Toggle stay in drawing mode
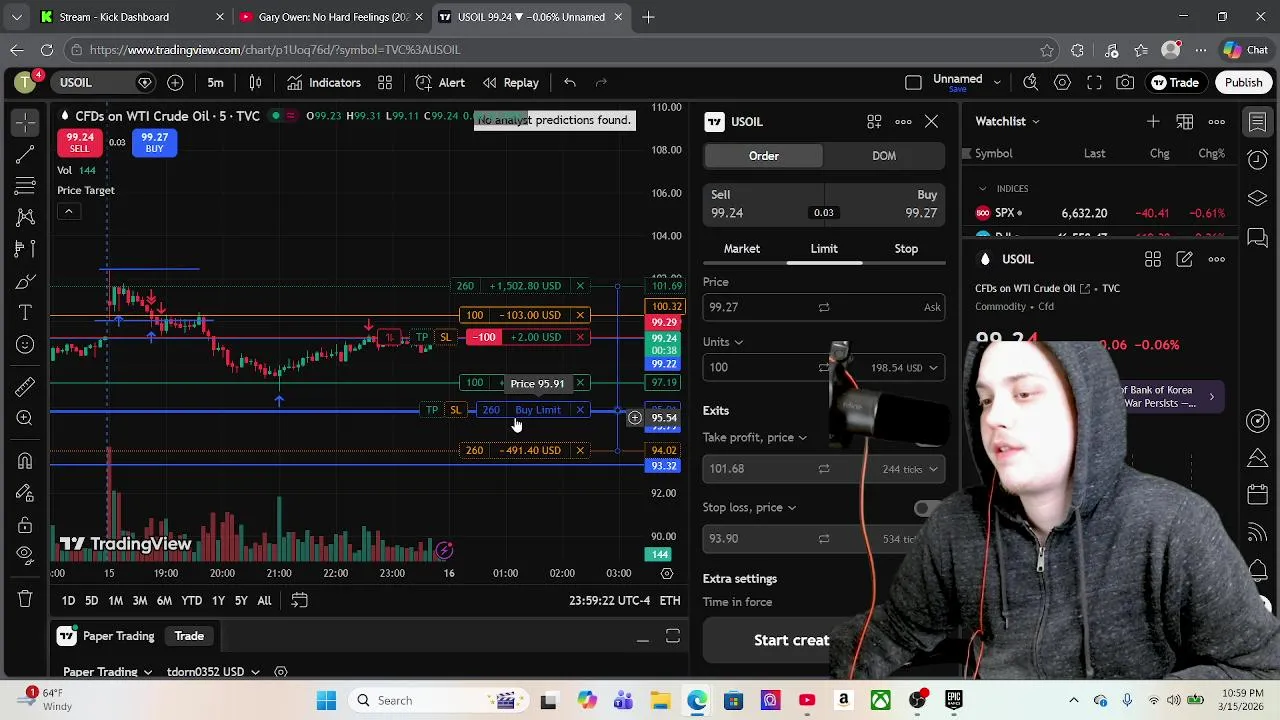Image resolution: width=1280 pixels, height=720 pixels. (x=25, y=493)
